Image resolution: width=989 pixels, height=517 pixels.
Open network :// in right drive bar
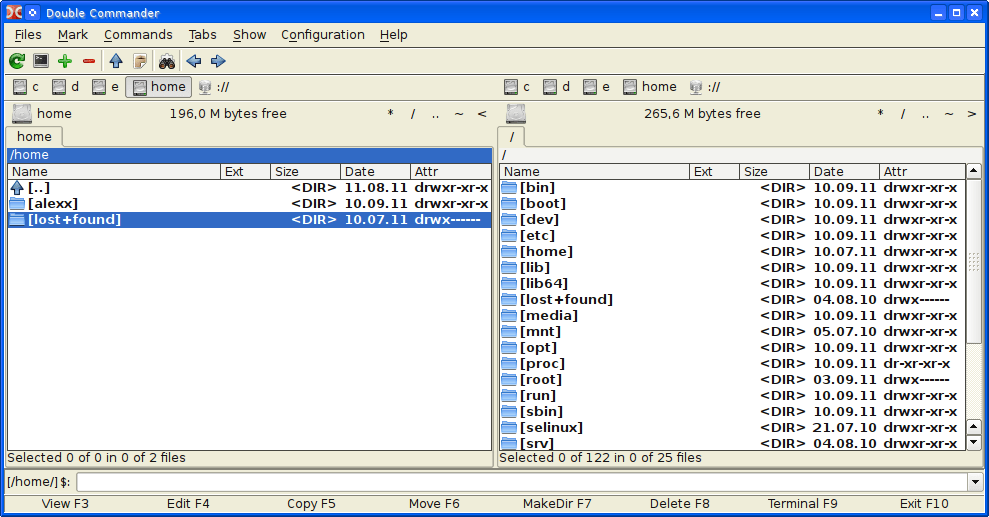pos(705,87)
